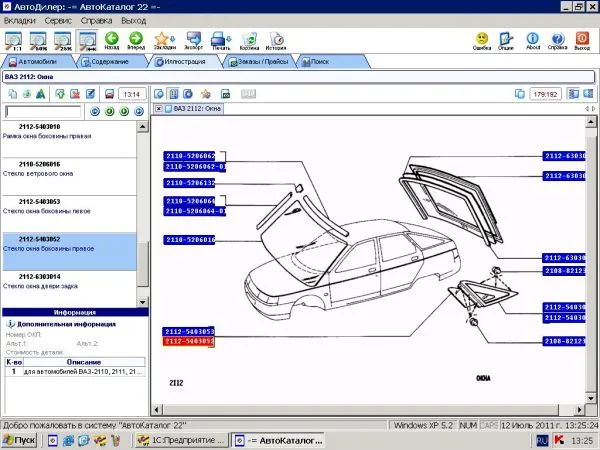
Task: Open the Сервис menu
Action: [x=58, y=20]
